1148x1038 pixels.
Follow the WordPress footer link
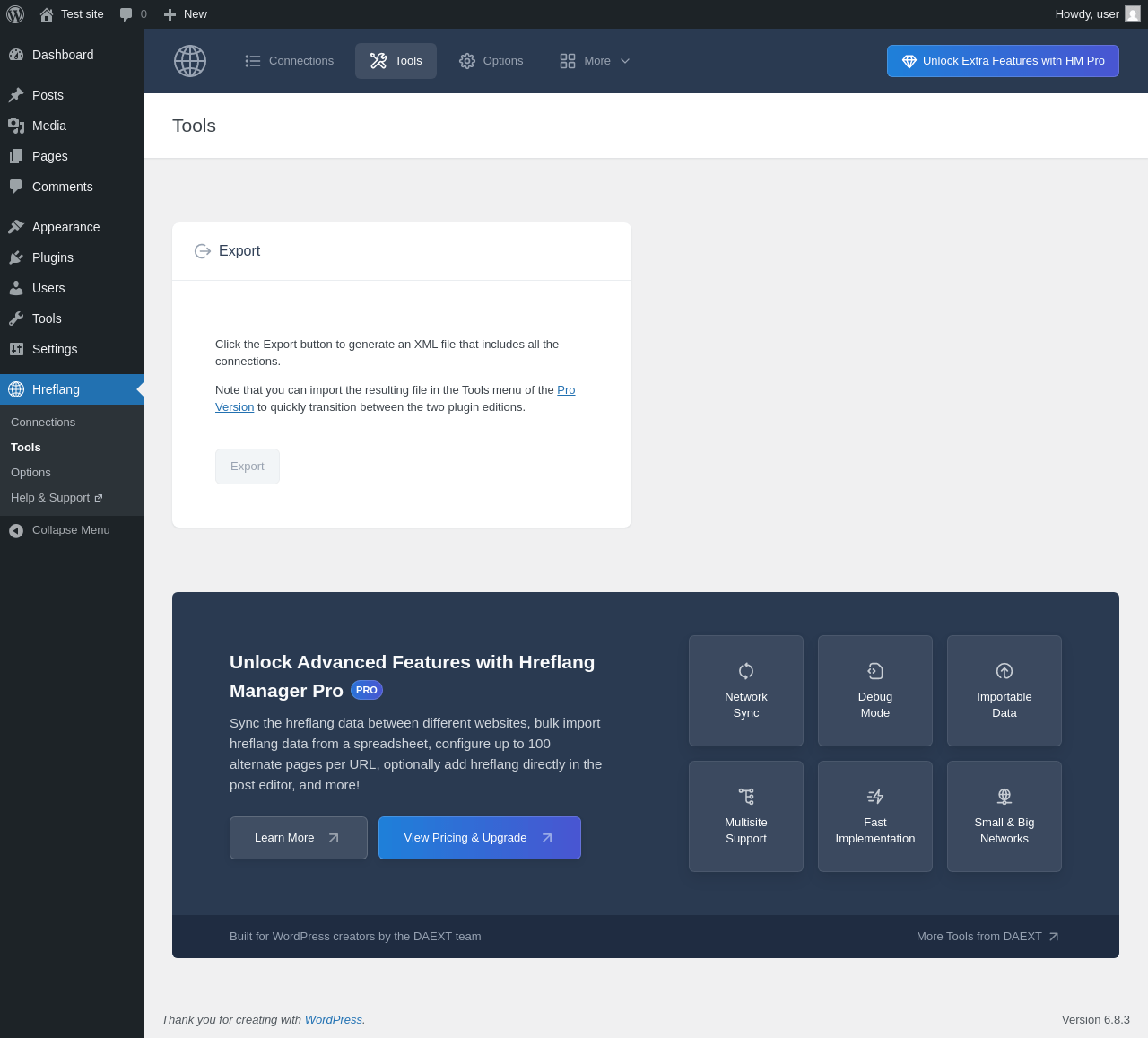coord(334,1020)
